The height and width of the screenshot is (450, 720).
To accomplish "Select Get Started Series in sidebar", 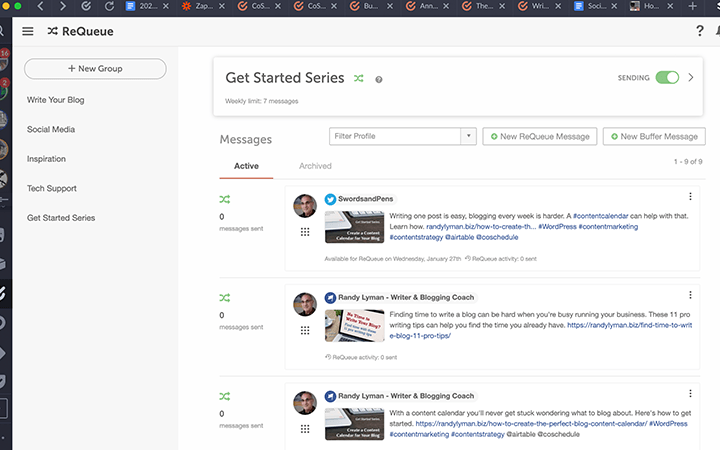I will (x=61, y=218).
